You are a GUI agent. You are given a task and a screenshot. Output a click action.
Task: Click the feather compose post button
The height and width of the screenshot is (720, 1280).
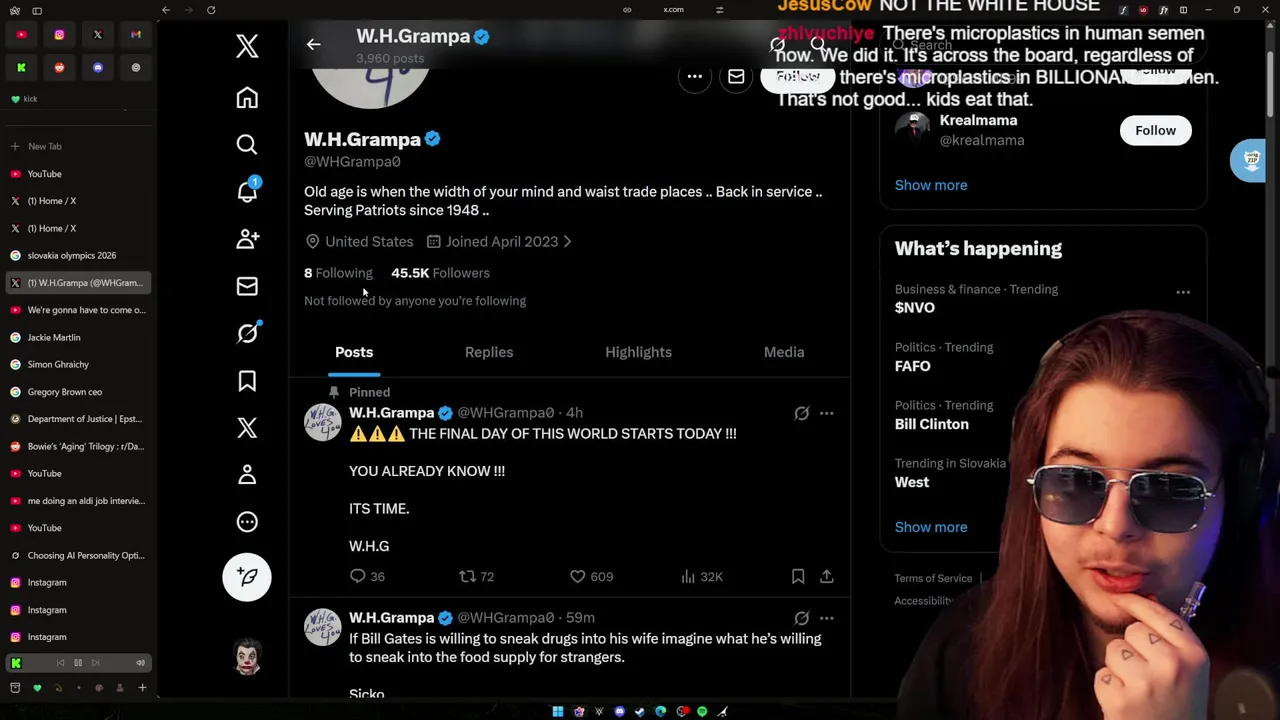point(247,576)
